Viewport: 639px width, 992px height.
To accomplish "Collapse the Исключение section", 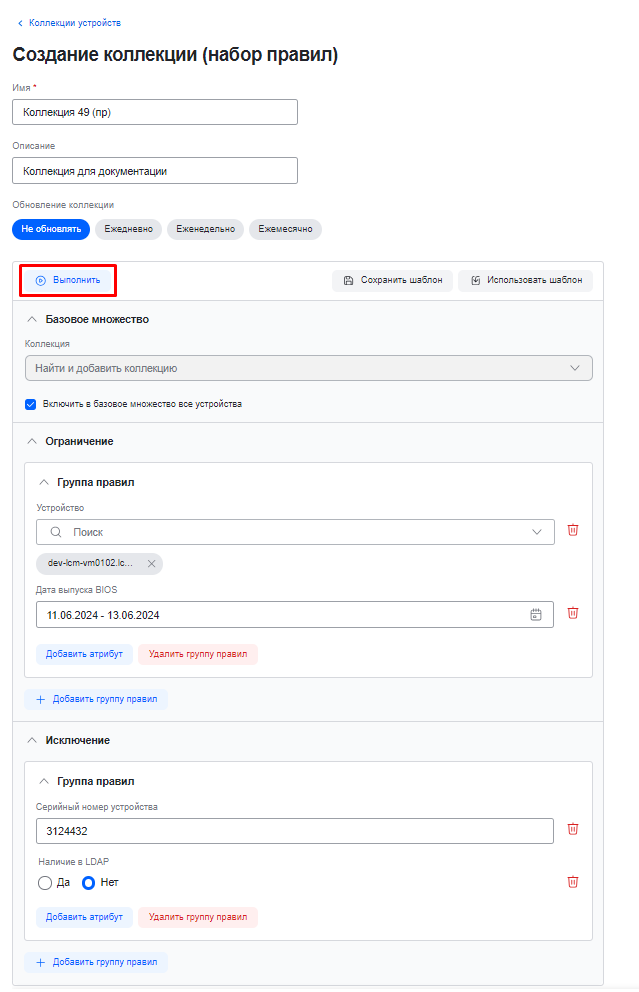I will [x=31, y=740].
